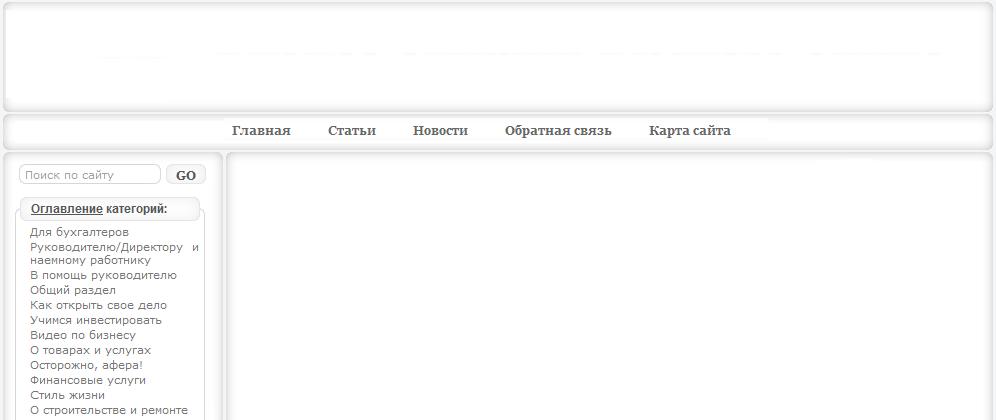
Task: Open the Осторожно, афера! category
Action: [x=86, y=365]
